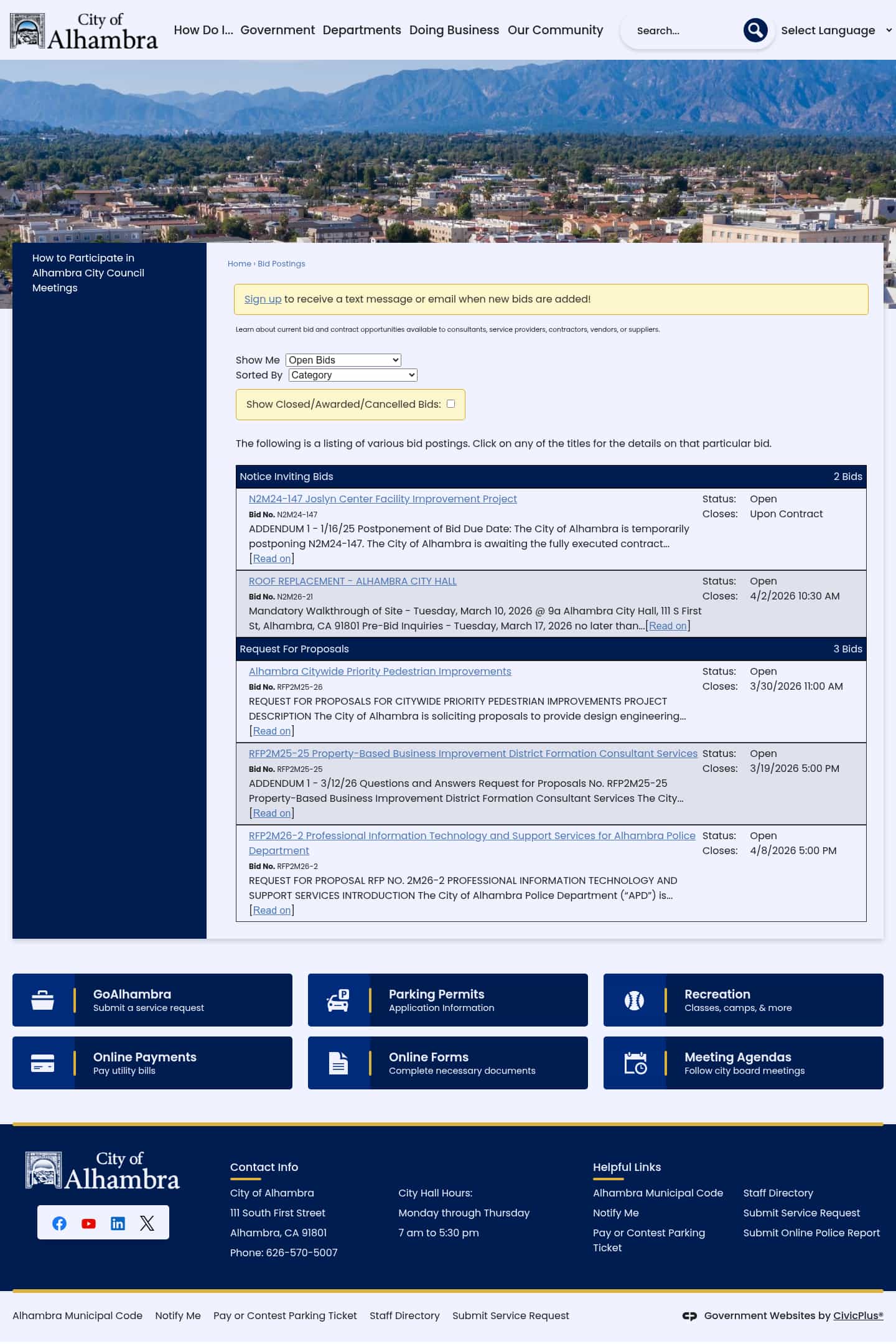The image size is (896, 1344).
Task: Click the Online Payments credit card icon
Action: coord(43,1063)
